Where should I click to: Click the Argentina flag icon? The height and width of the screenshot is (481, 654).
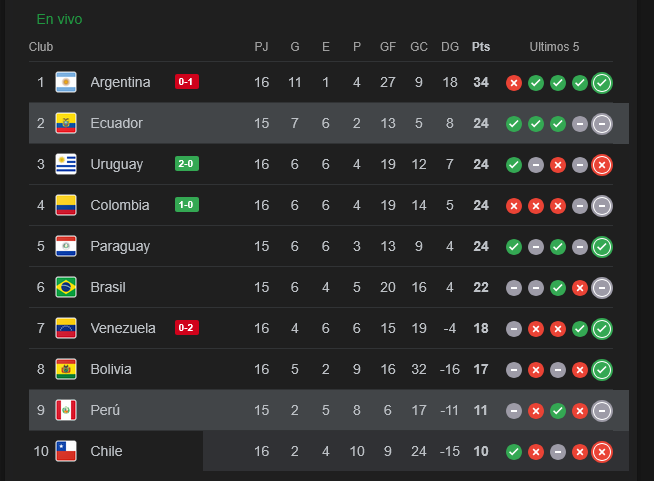coord(66,82)
